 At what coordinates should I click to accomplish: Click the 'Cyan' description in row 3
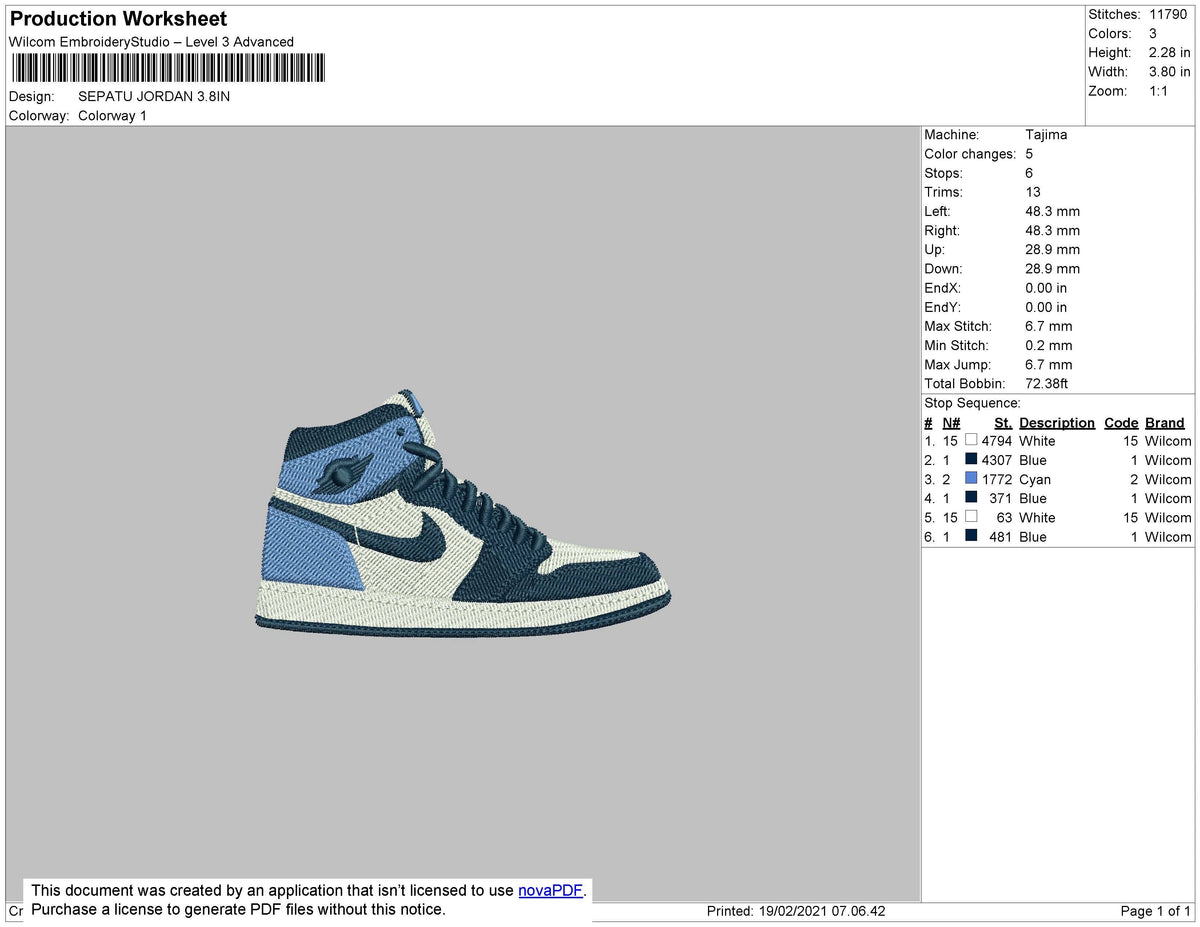pyautogui.click(x=1035, y=478)
